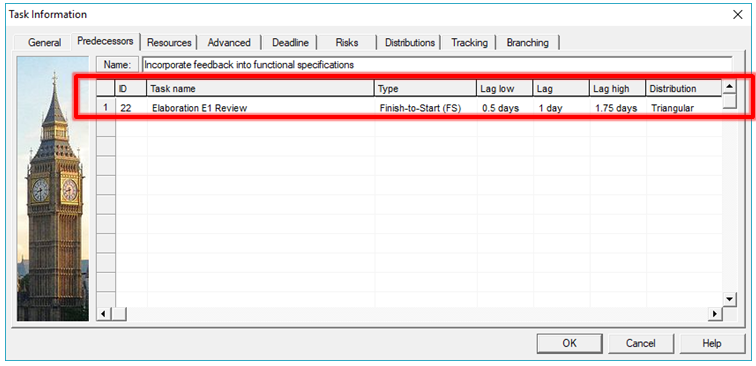This screenshot has height=366, width=756.
Task: Click the Type column header
Action: 425,89
